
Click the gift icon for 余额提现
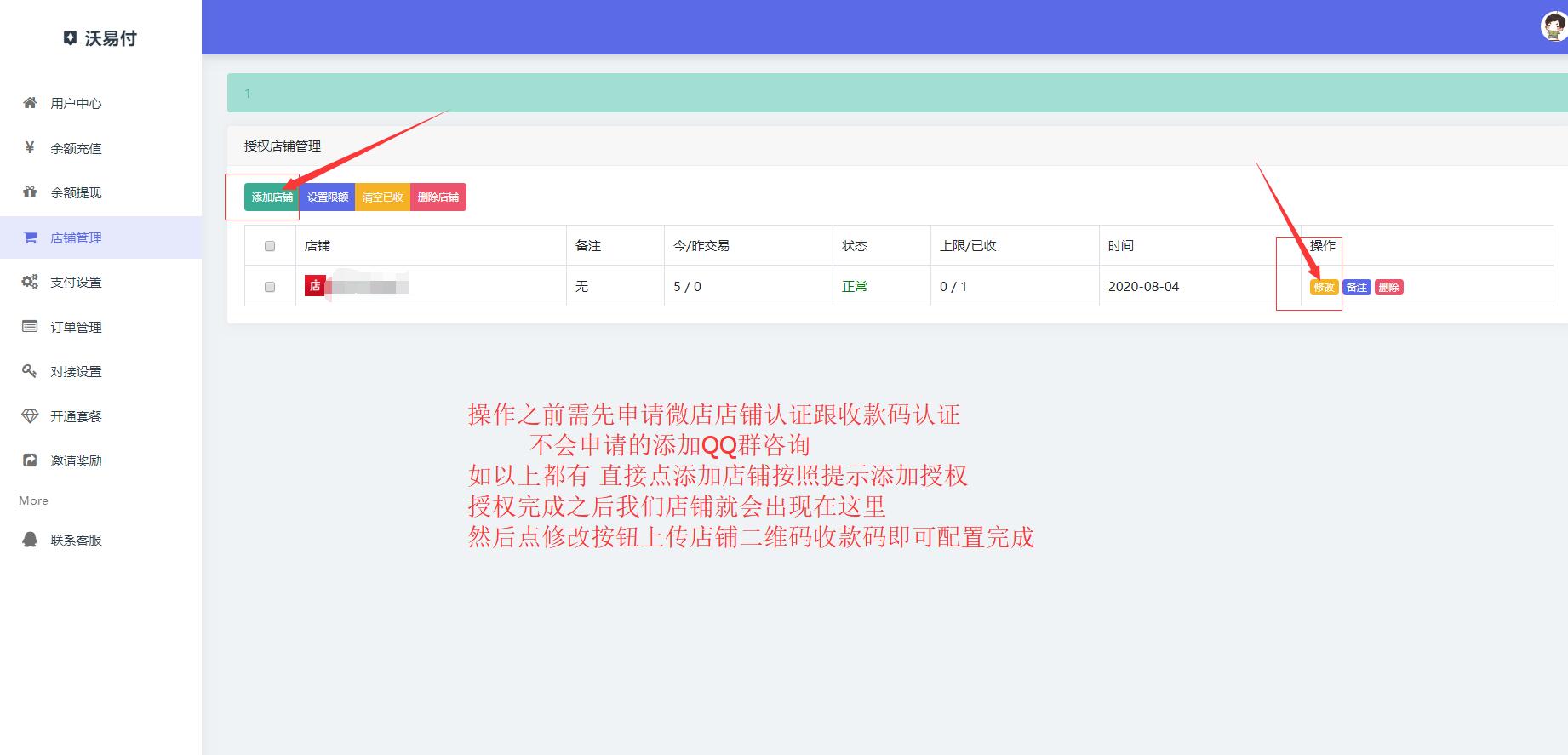[30, 192]
